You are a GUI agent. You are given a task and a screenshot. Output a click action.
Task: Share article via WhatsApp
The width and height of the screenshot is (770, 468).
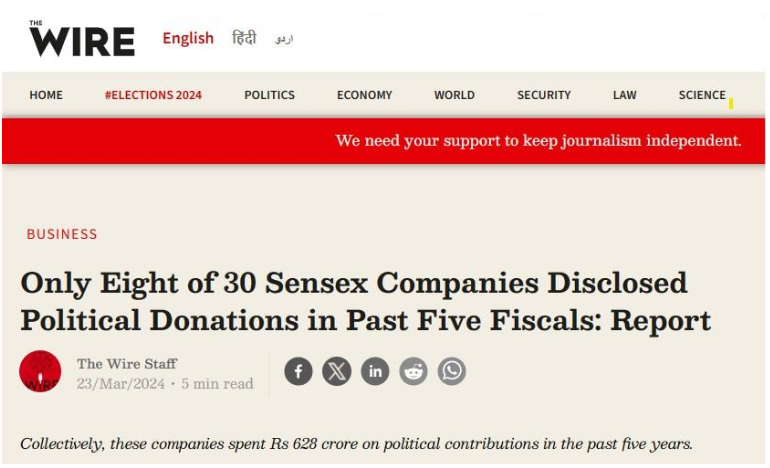click(x=452, y=372)
